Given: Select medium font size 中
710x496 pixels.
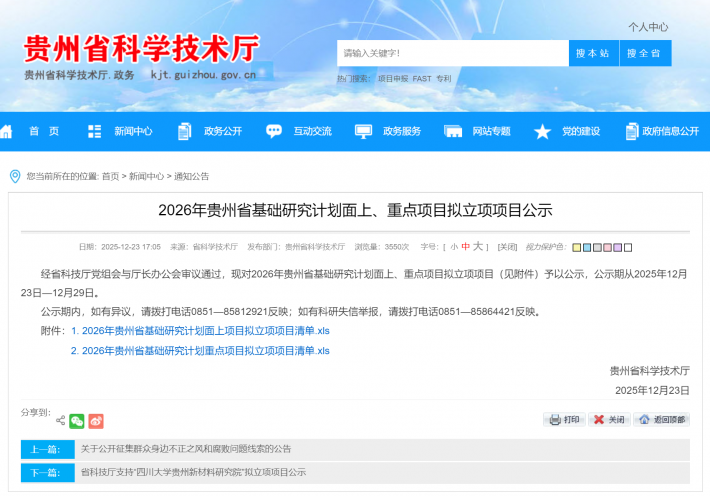Looking at the screenshot, I should point(465,246).
